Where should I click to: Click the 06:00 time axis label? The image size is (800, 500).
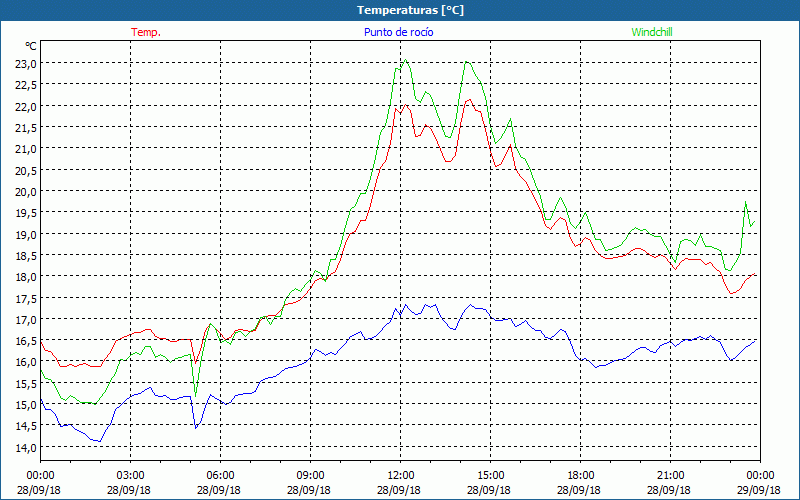220,476
